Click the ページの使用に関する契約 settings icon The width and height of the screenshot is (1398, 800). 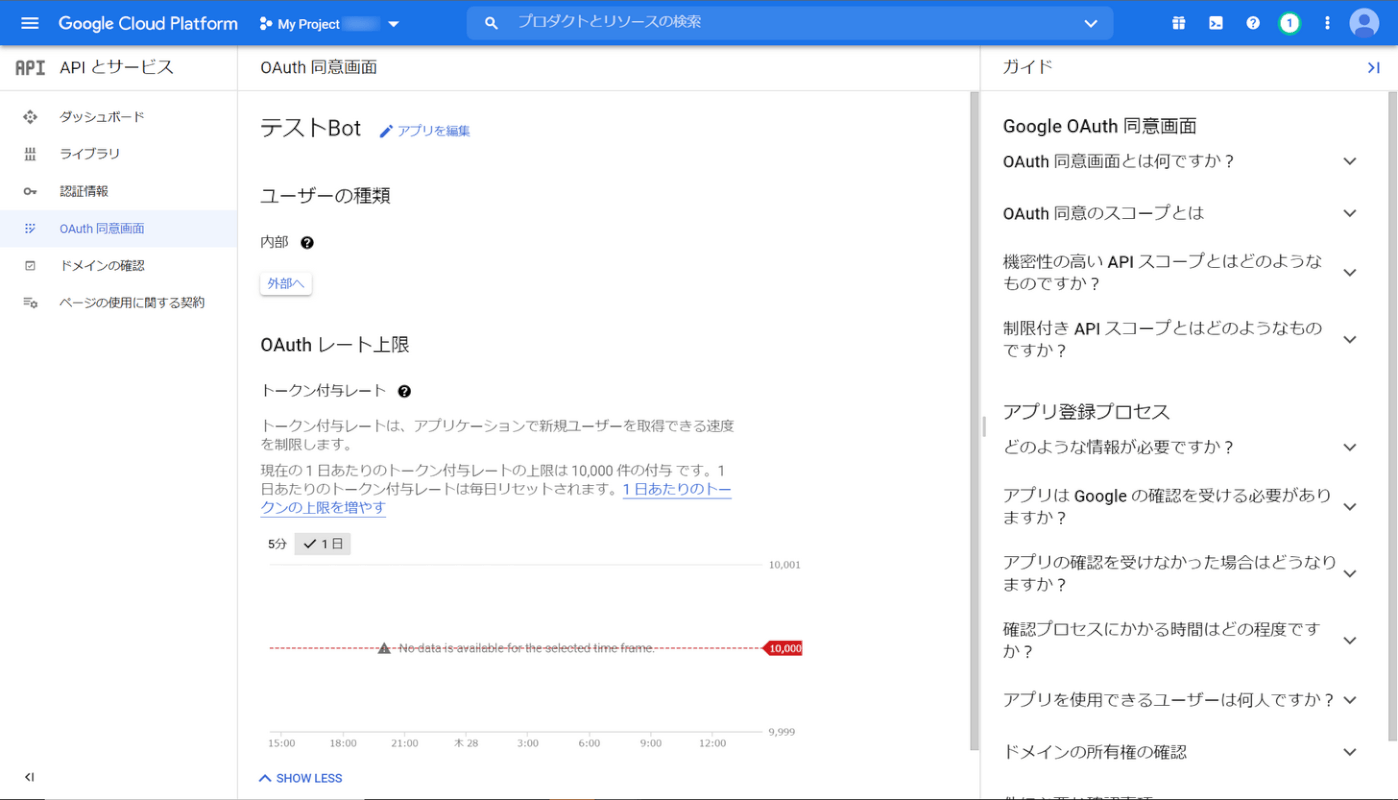click(30, 302)
